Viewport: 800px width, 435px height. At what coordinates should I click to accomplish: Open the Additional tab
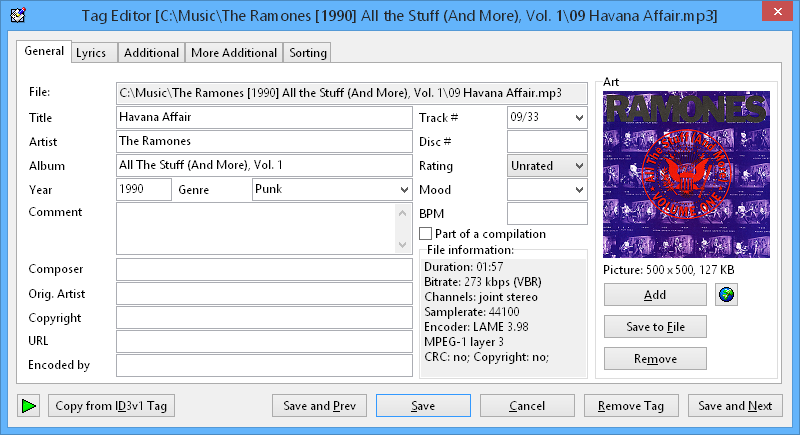[151, 53]
